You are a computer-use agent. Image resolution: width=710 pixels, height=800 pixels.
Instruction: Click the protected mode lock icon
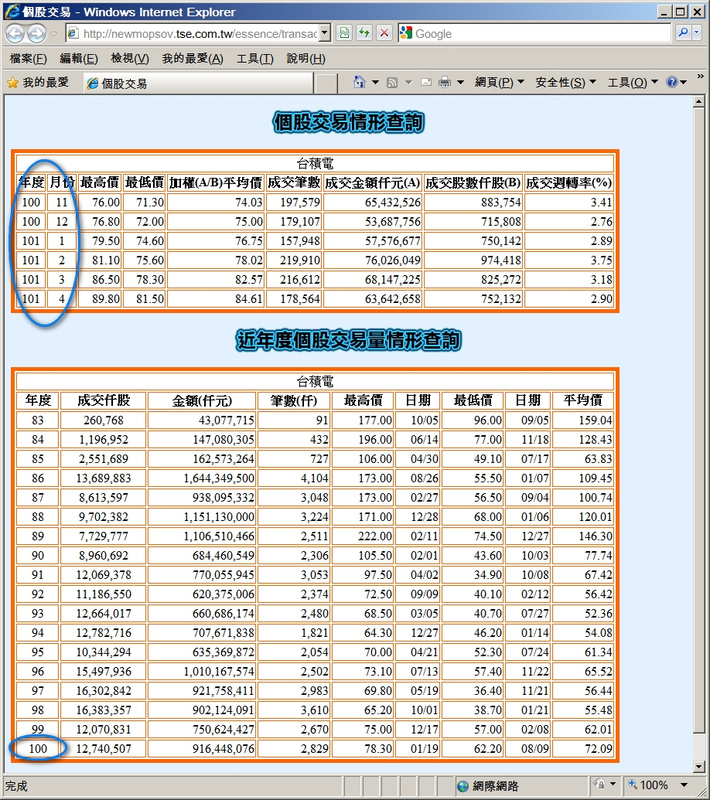(600, 785)
